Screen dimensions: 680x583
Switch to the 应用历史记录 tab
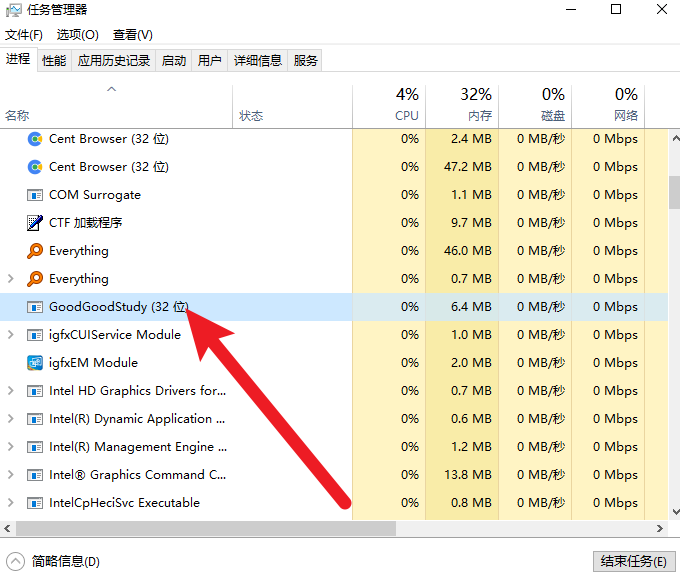click(114, 61)
